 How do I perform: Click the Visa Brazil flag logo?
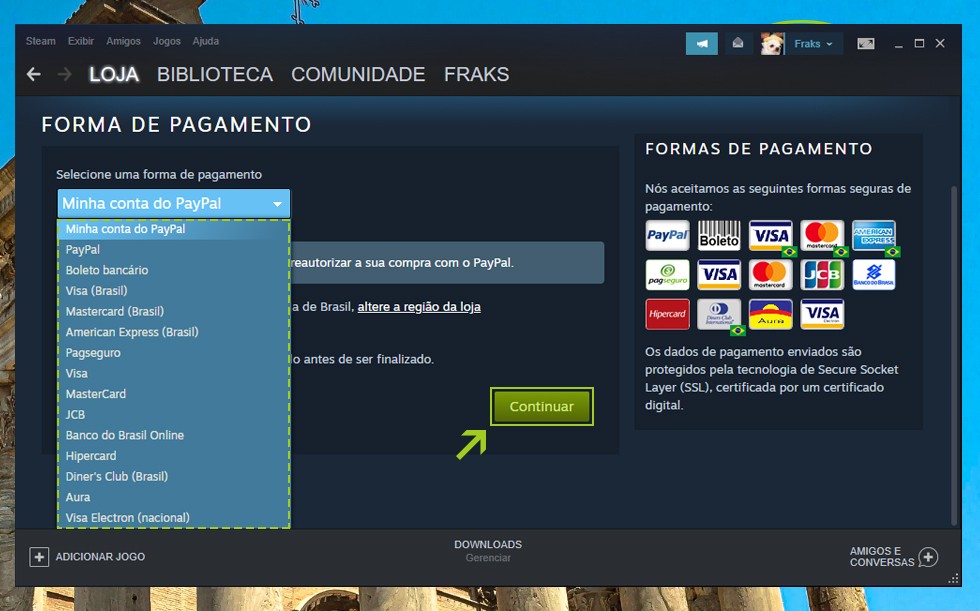(771, 236)
